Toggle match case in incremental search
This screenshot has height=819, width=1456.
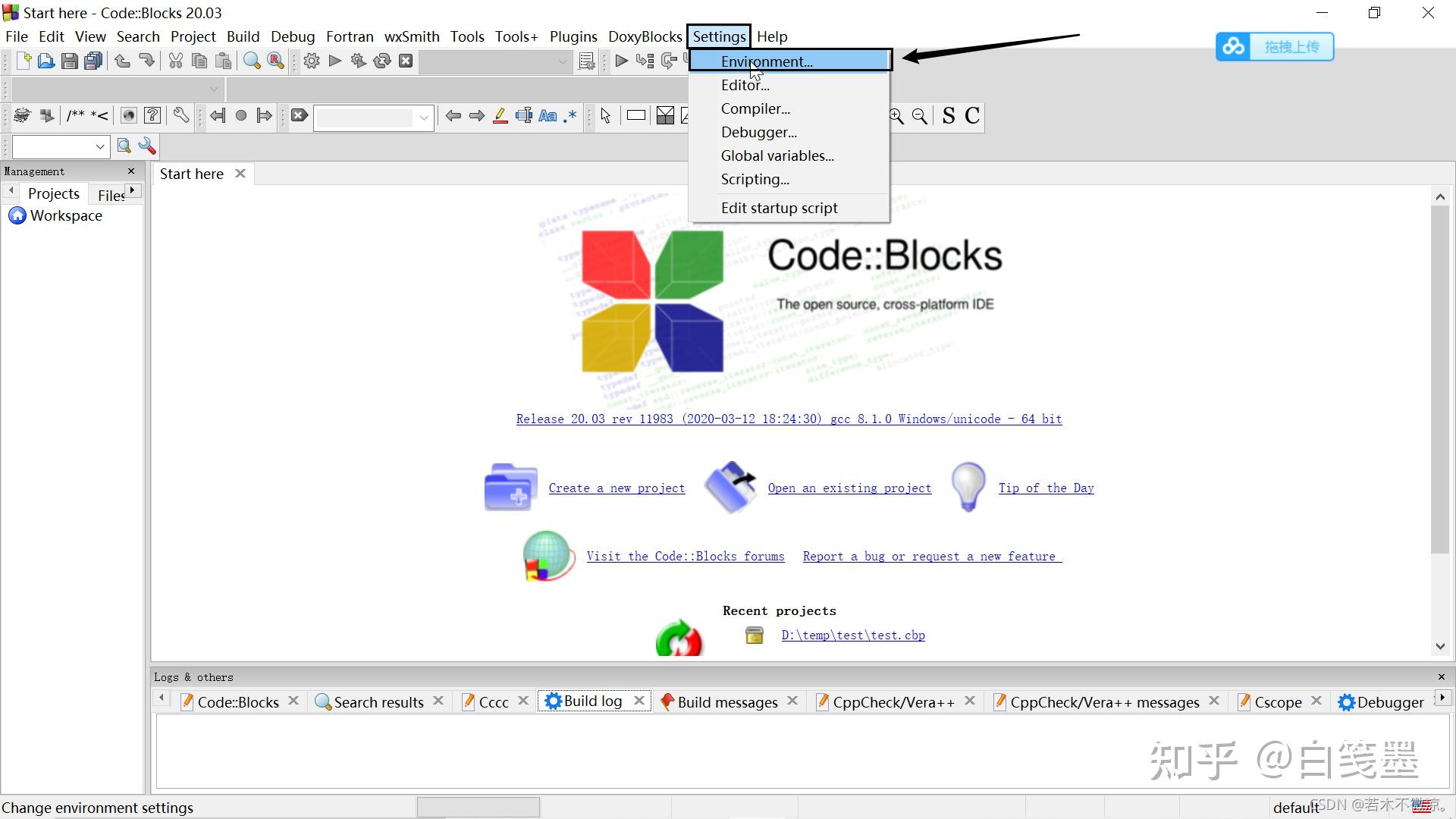point(548,115)
